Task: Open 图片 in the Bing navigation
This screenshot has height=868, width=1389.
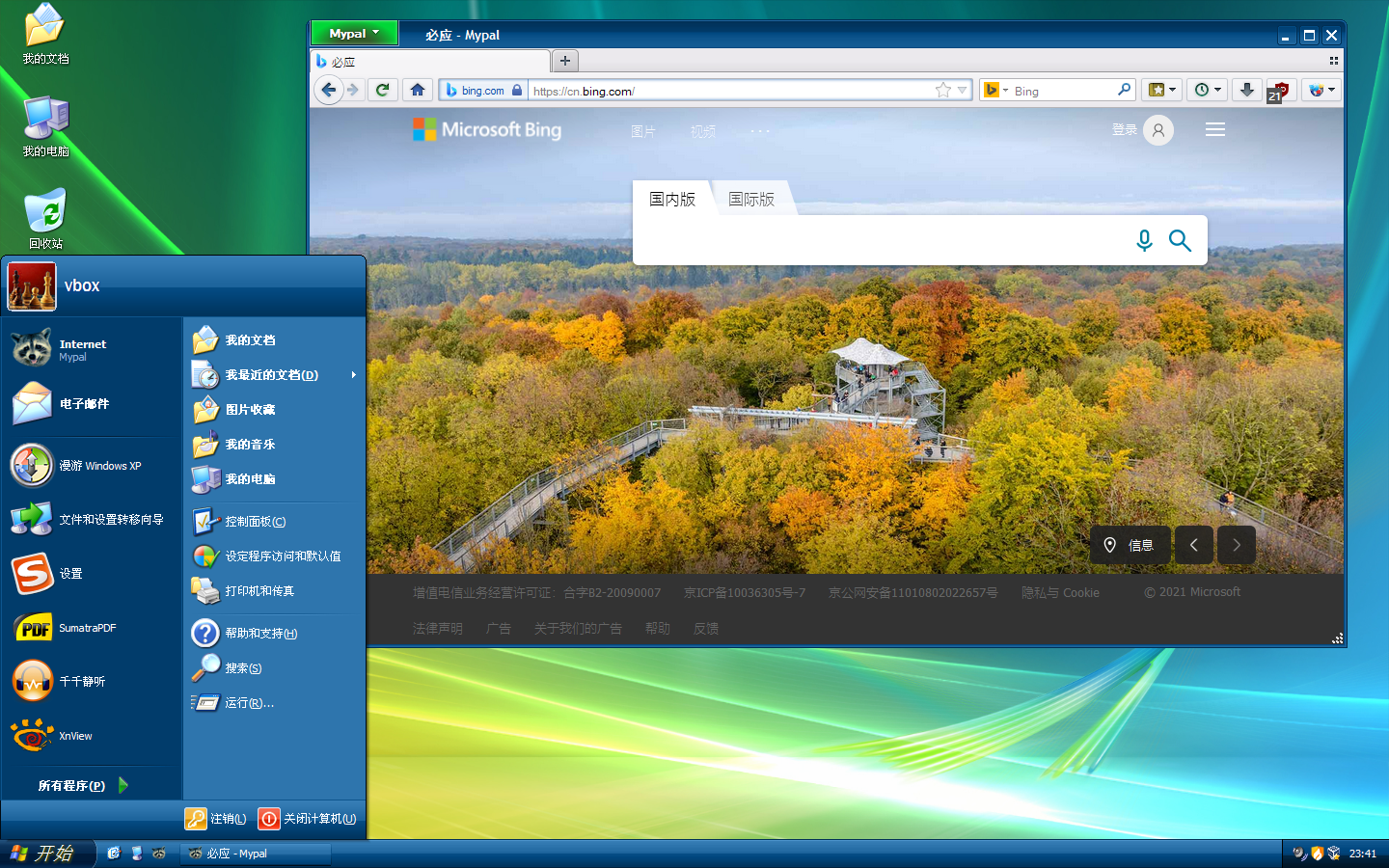Action: (643, 131)
